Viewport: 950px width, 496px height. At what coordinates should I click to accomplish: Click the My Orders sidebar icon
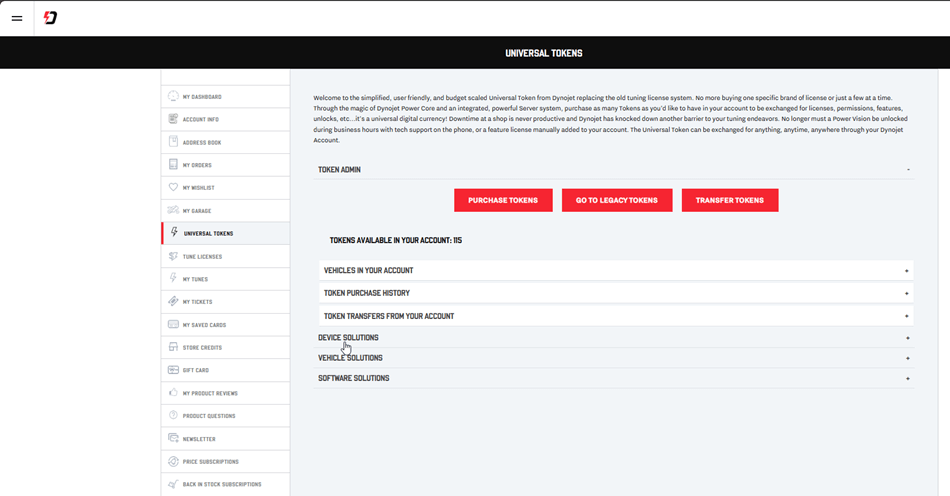[173, 164]
